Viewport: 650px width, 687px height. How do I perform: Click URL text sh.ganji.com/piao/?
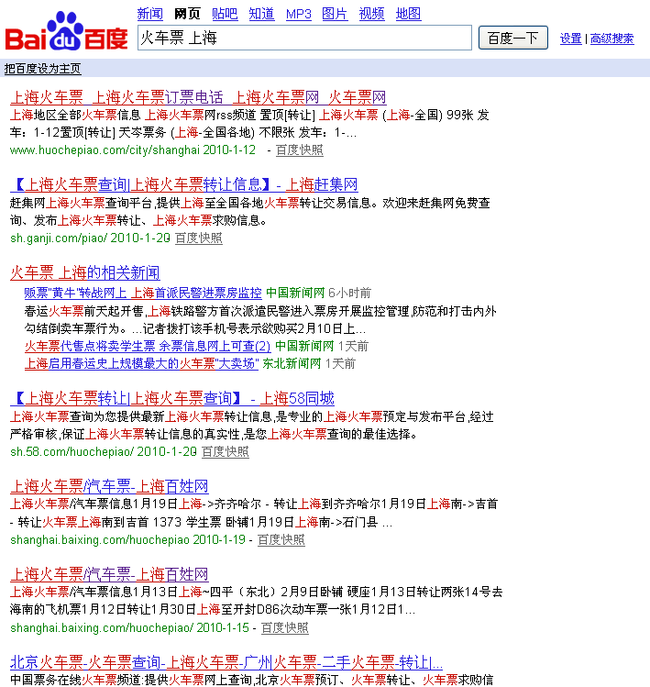[59, 238]
